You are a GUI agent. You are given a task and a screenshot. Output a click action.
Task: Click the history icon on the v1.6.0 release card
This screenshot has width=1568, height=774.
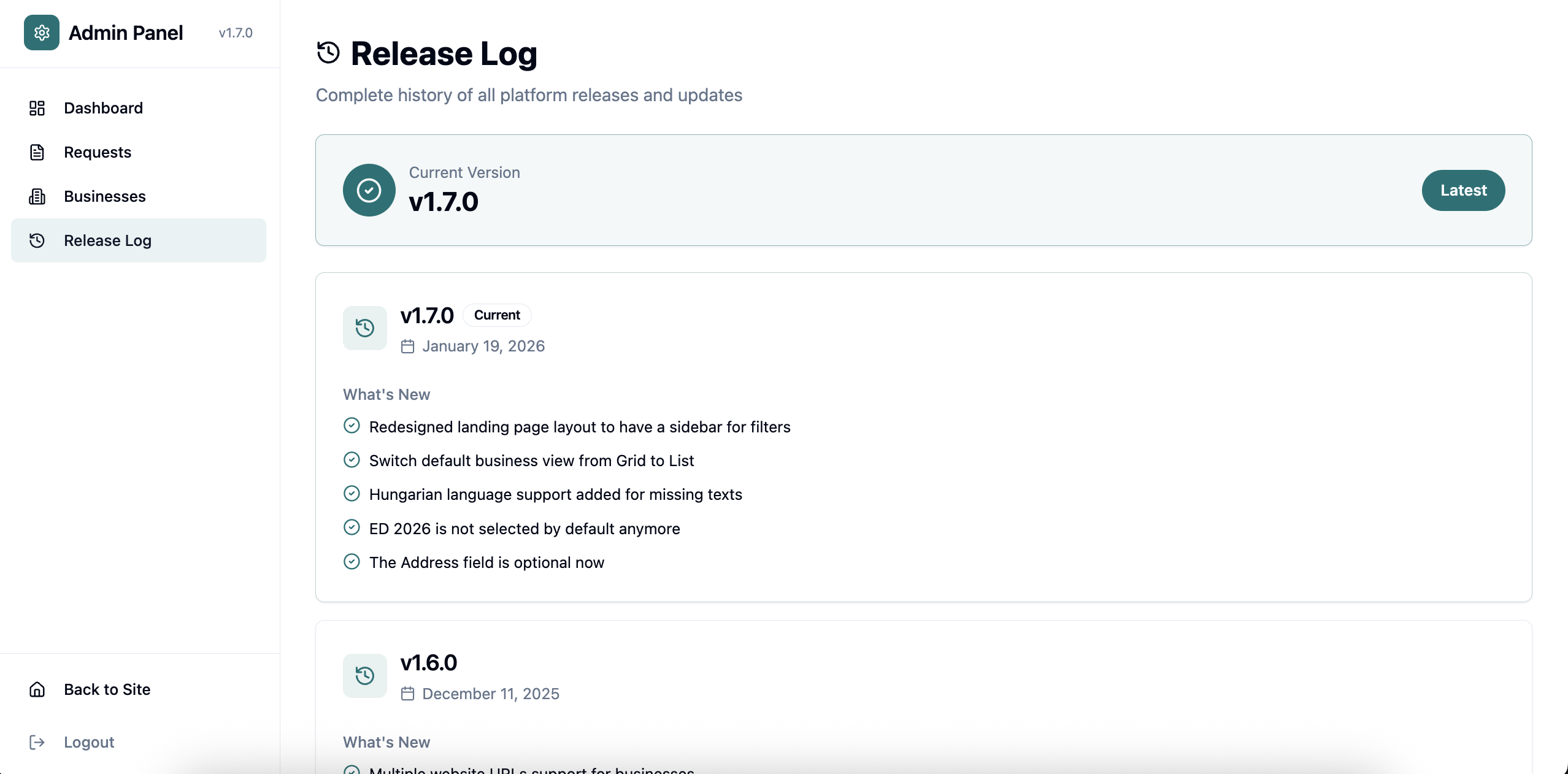364,675
